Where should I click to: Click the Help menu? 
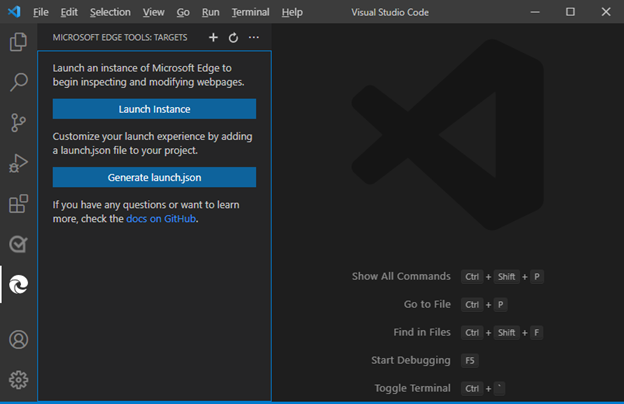(292, 12)
